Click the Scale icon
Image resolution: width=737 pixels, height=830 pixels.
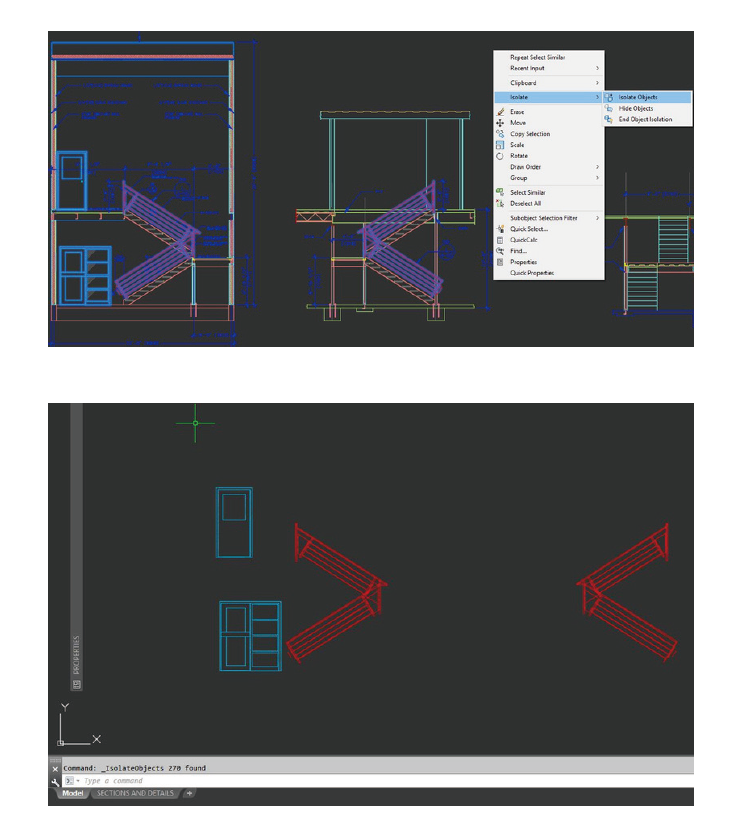500,145
